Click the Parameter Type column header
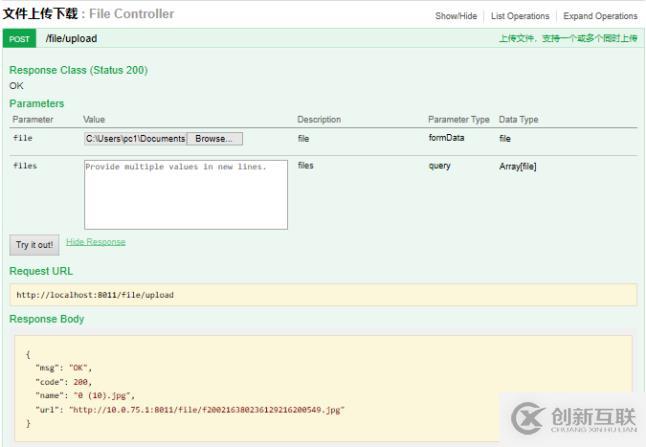Image resolution: width=646 pixels, height=447 pixels. click(459, 119)
